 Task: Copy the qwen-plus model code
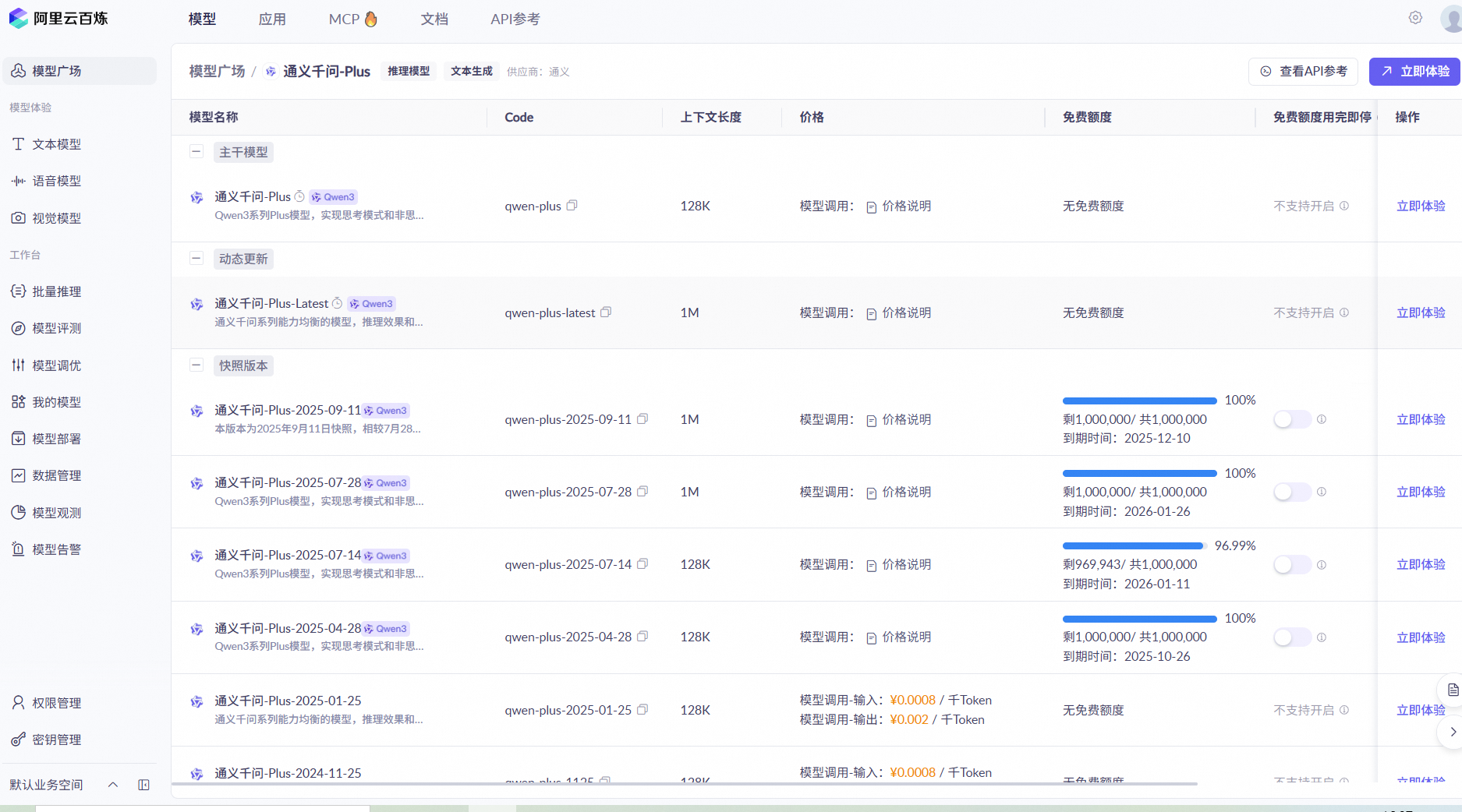[x=572, y=206]
